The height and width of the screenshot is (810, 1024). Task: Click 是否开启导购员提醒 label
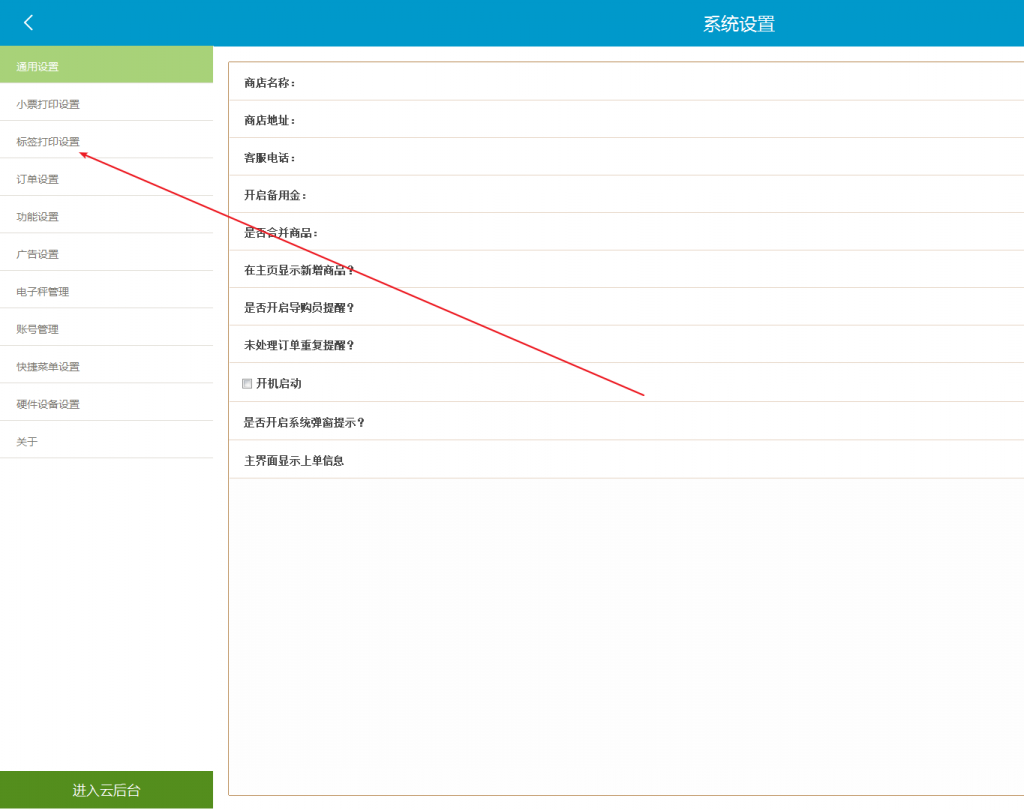pos(299,308)
